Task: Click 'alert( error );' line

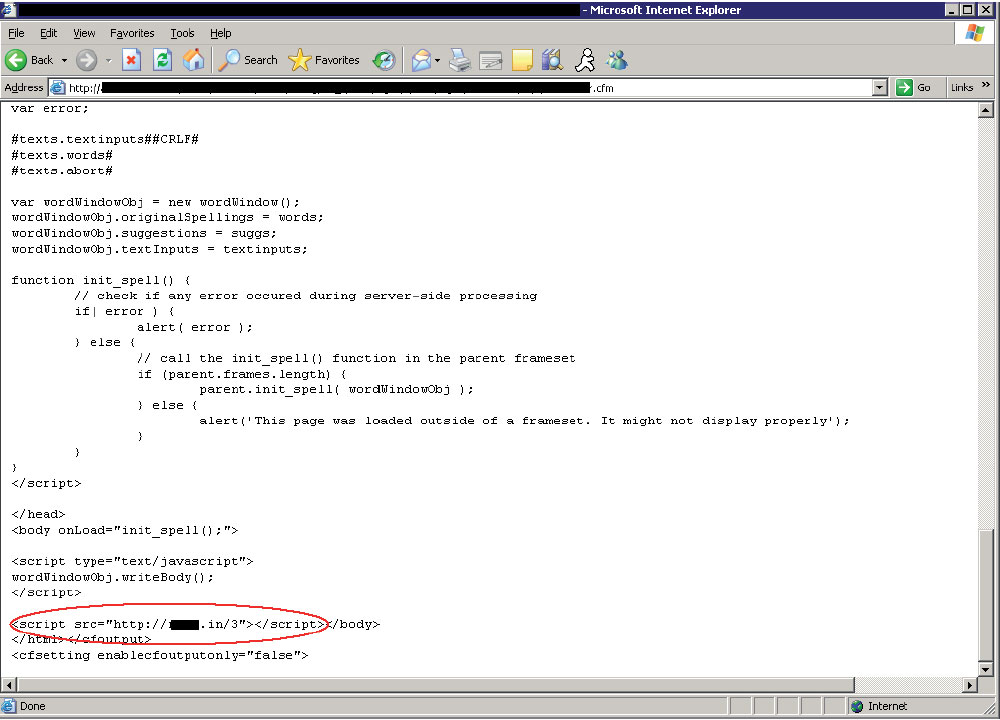Action: coord(195,327)
